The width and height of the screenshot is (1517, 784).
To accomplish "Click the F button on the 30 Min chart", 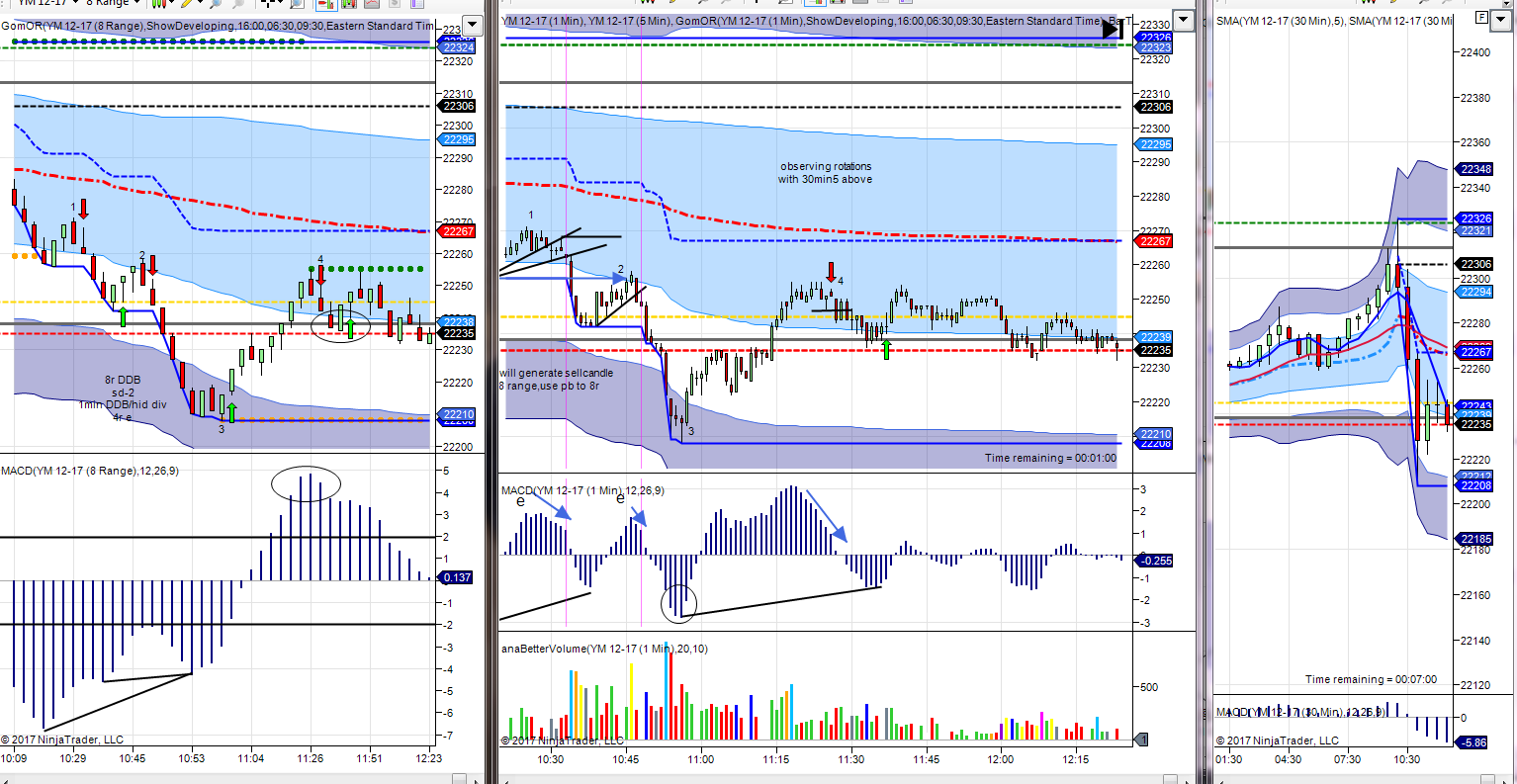I will [x=1481, y=18].
